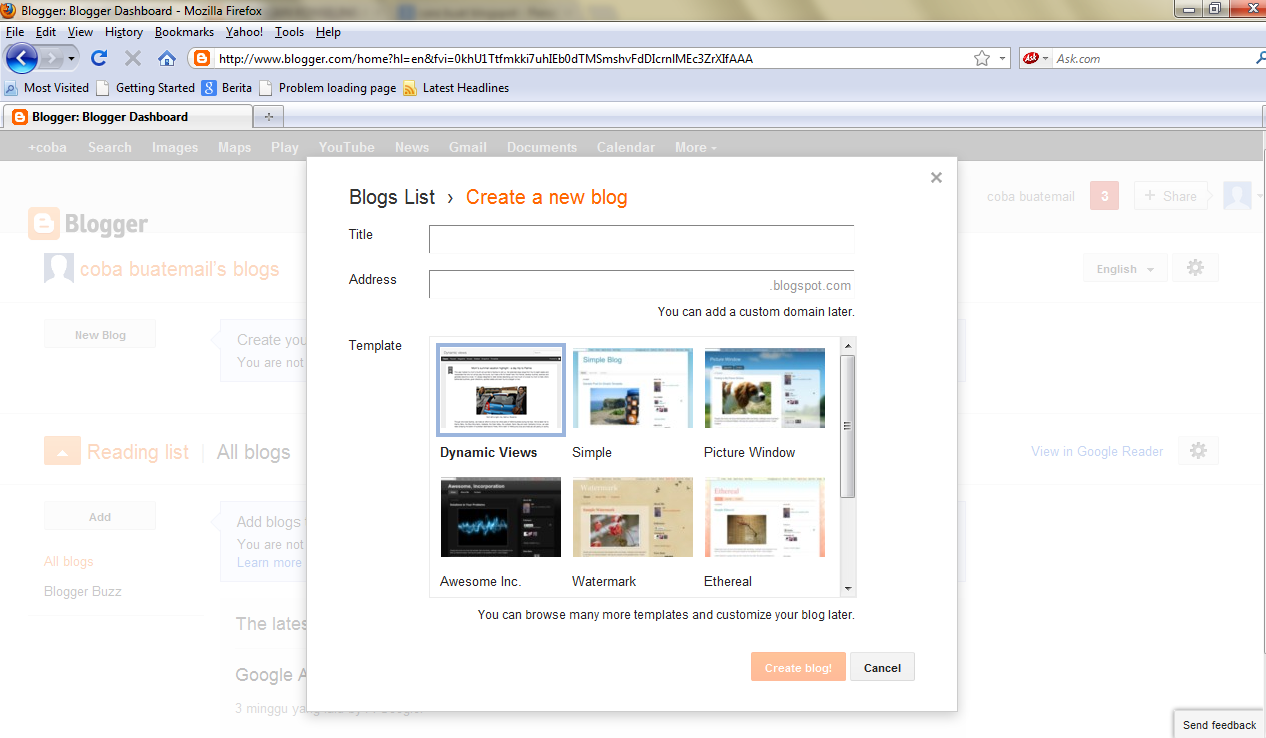Click the orange Reading list collapse icon
The height and width of the screenshot is (738, 1266).
coord(62,452)
